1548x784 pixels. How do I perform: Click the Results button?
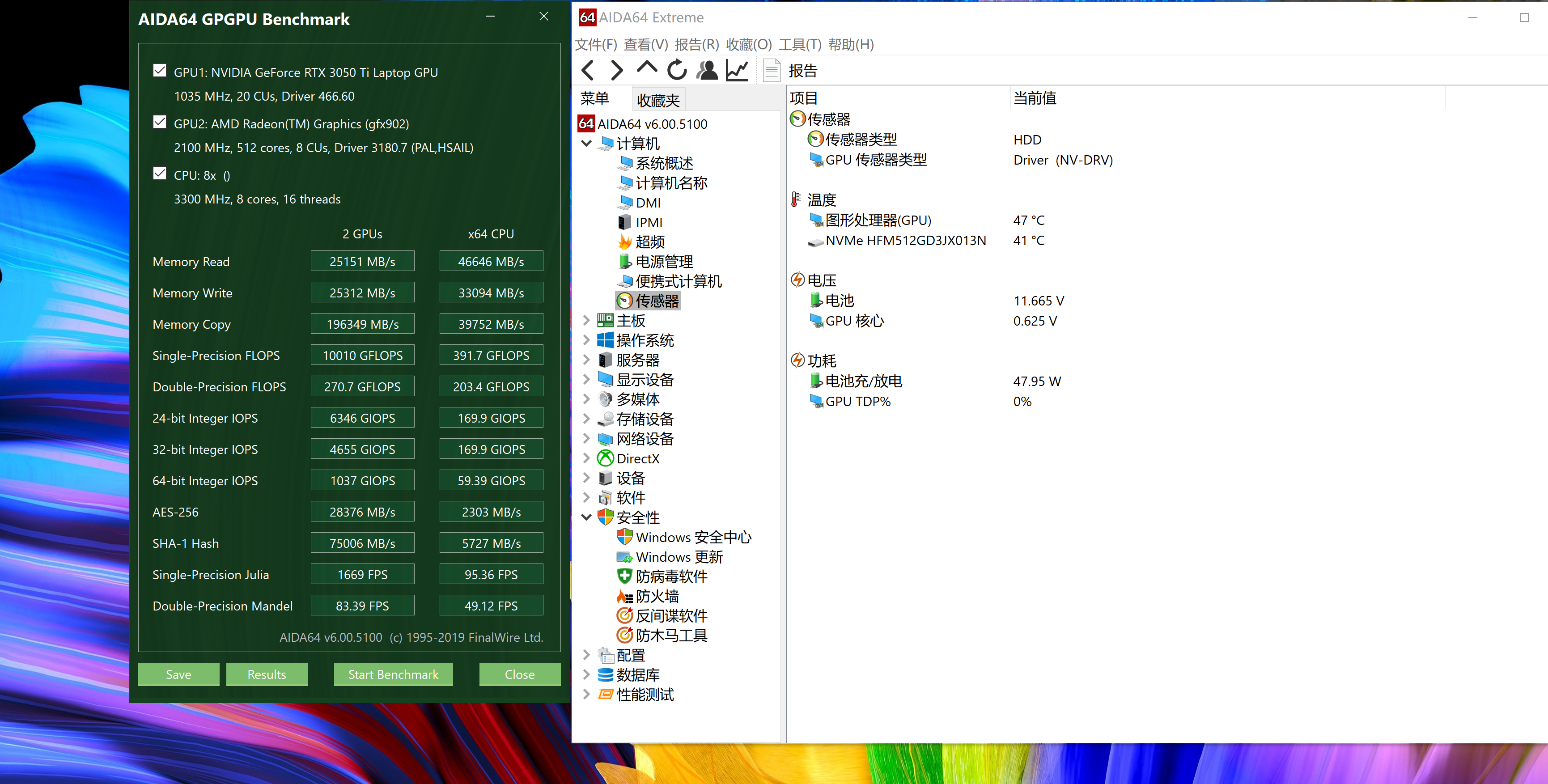(x=267, y=675)
